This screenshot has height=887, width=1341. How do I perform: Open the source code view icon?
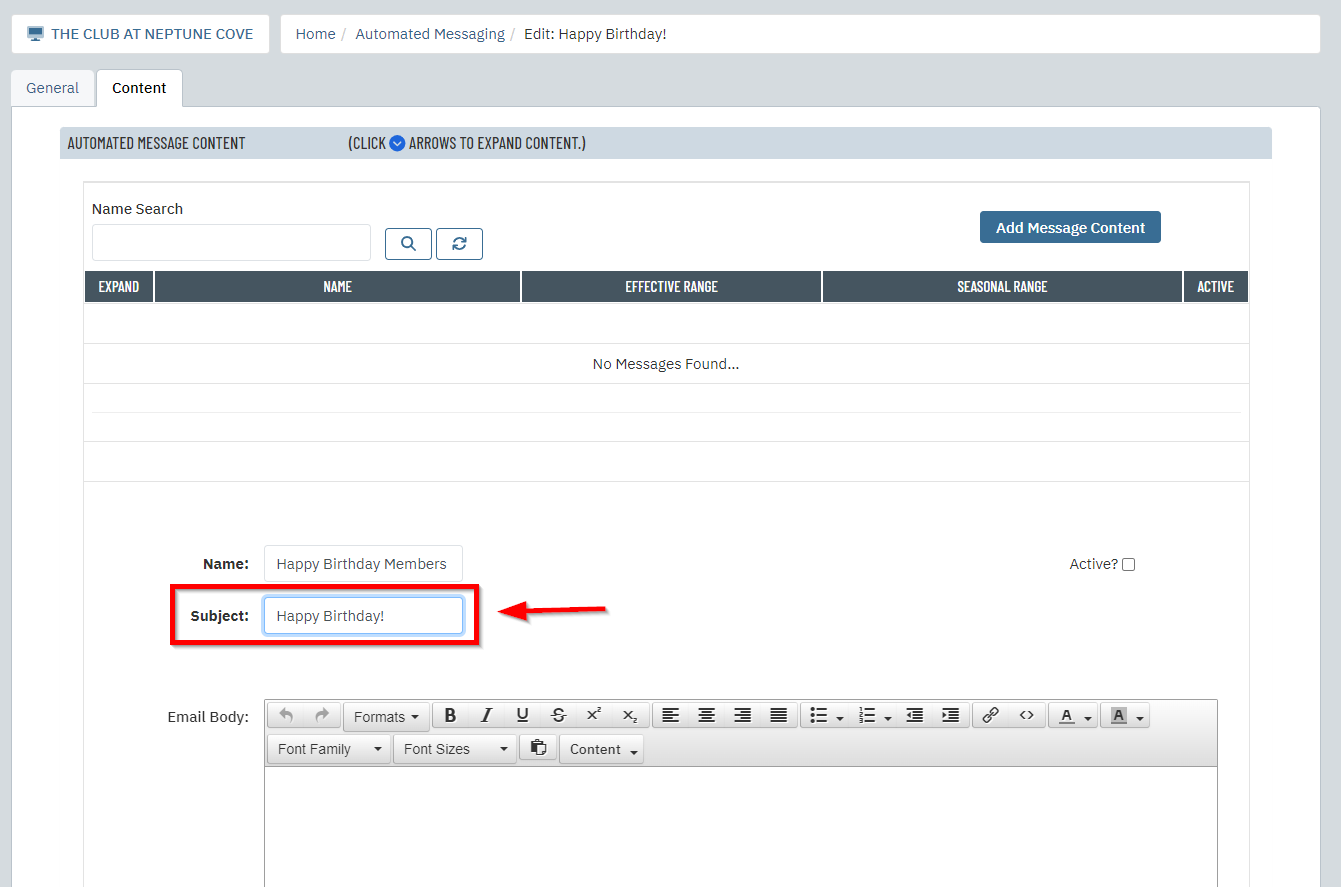pos(1026,715)
